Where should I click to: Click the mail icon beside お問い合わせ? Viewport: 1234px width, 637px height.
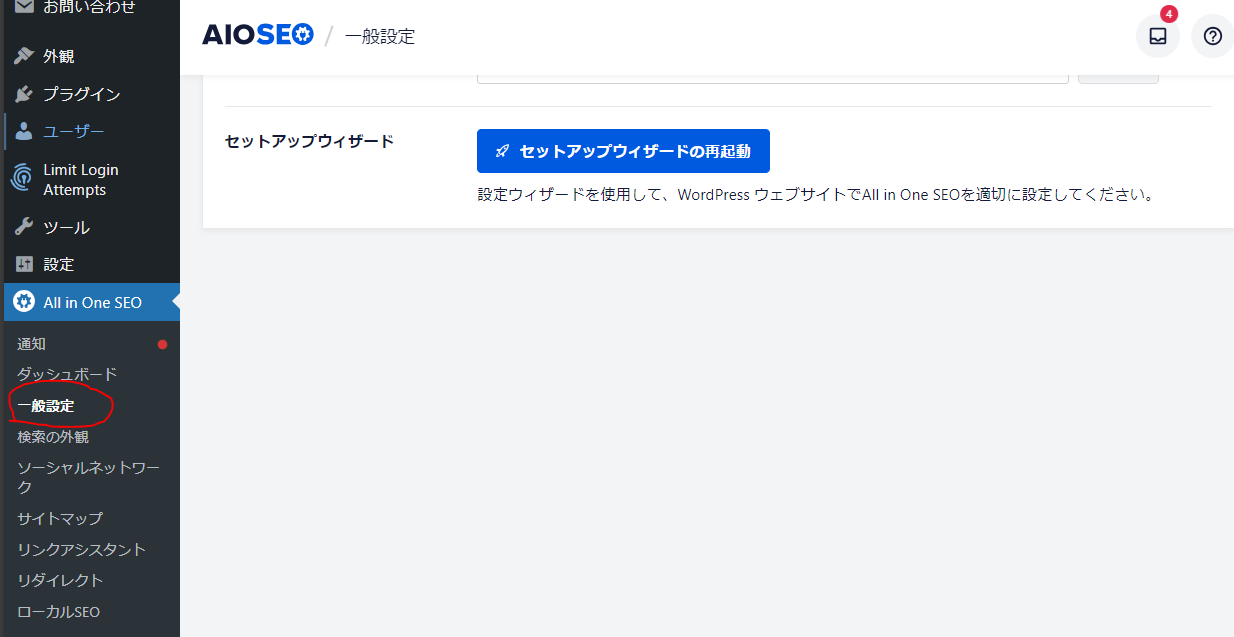coord(24,6)
